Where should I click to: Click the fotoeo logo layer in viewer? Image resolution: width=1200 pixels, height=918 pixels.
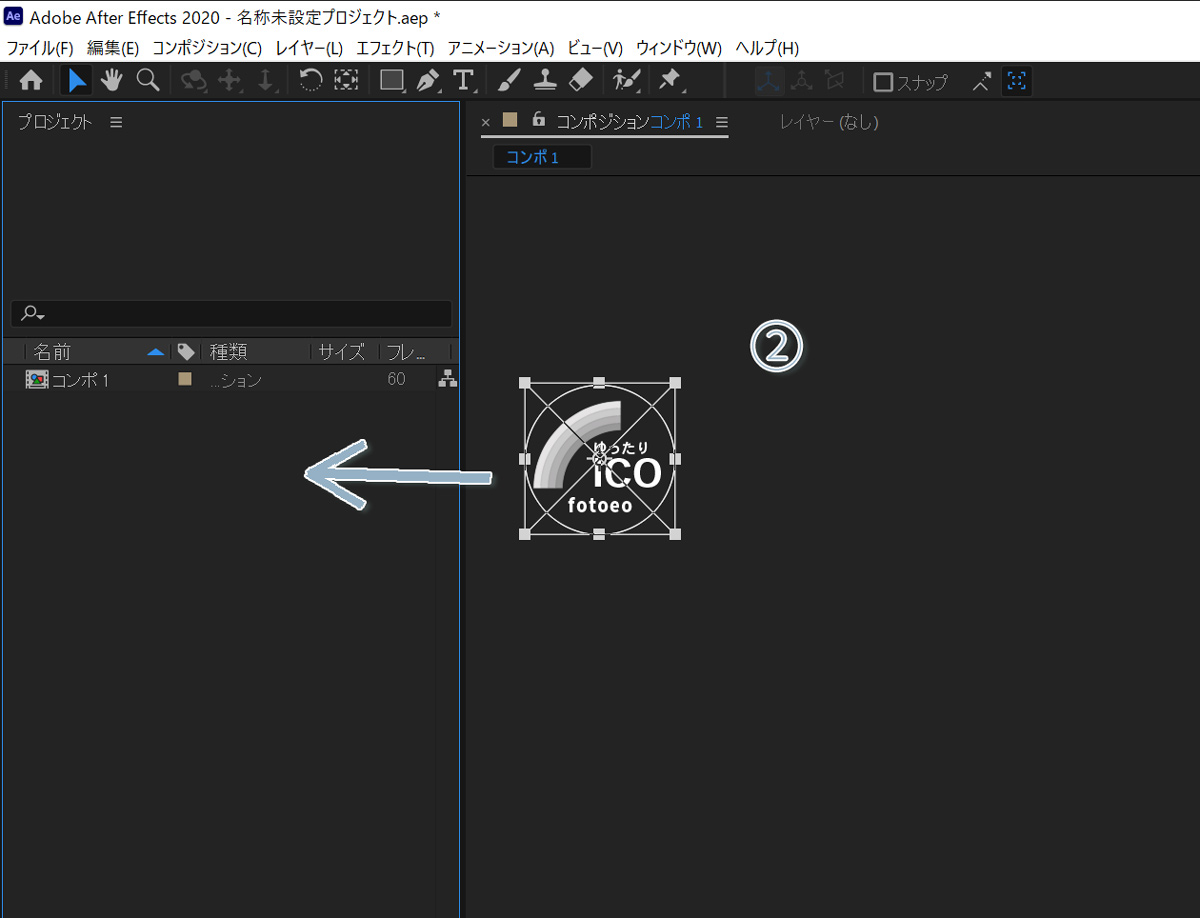(x=599, y=459)
